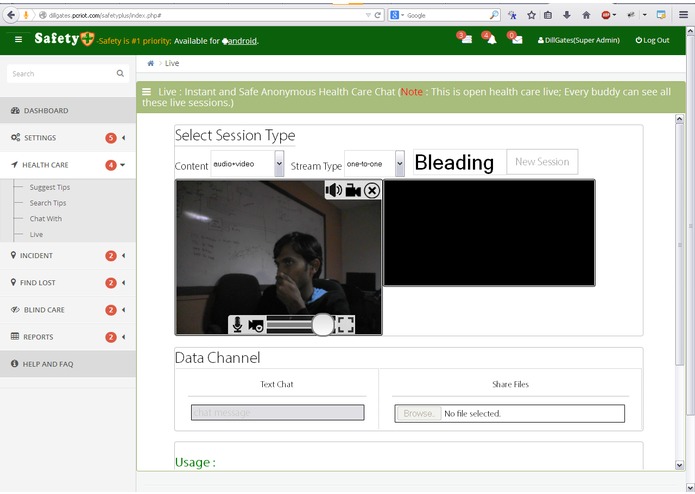Viewport: 695px width, 494px height.
Task: Toggle microphone icon at video bottom
Action: tap(238, 325)
